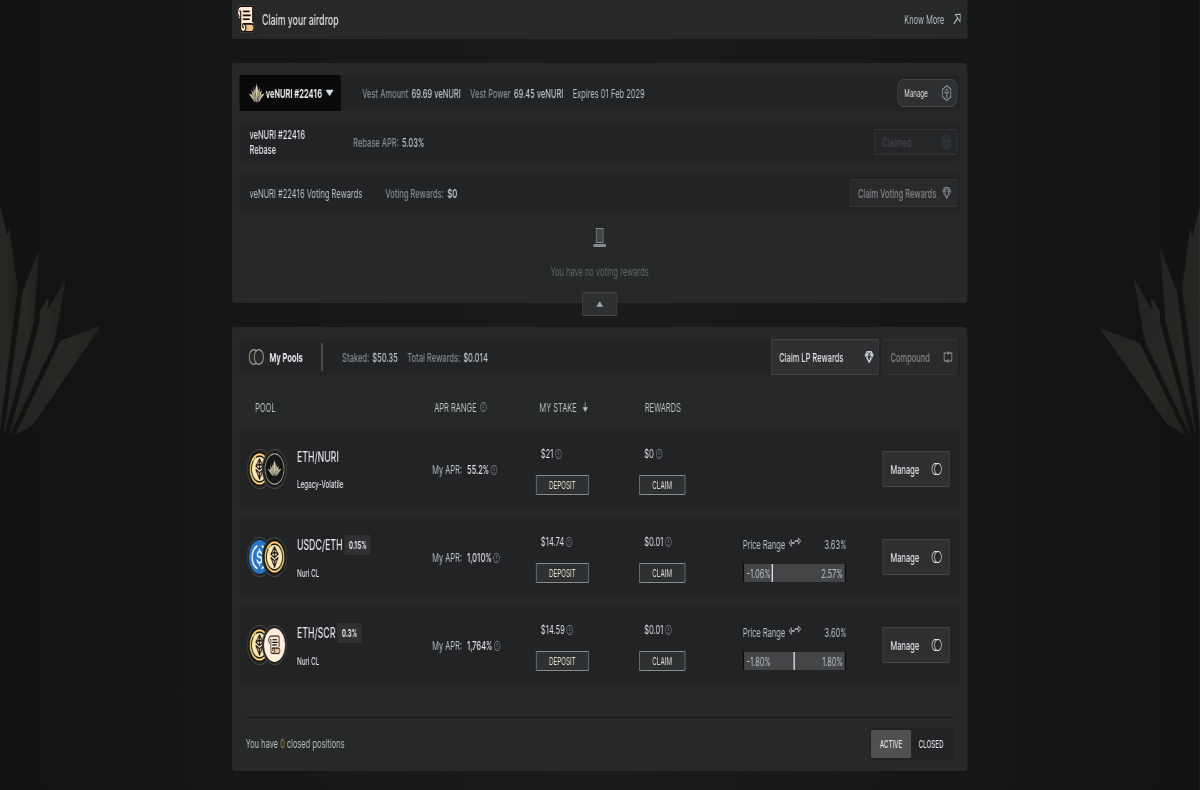
Task: Click the 0.15% fee badge on USDC/ETH
Action: pyautogui.click(x=358, y=545)
